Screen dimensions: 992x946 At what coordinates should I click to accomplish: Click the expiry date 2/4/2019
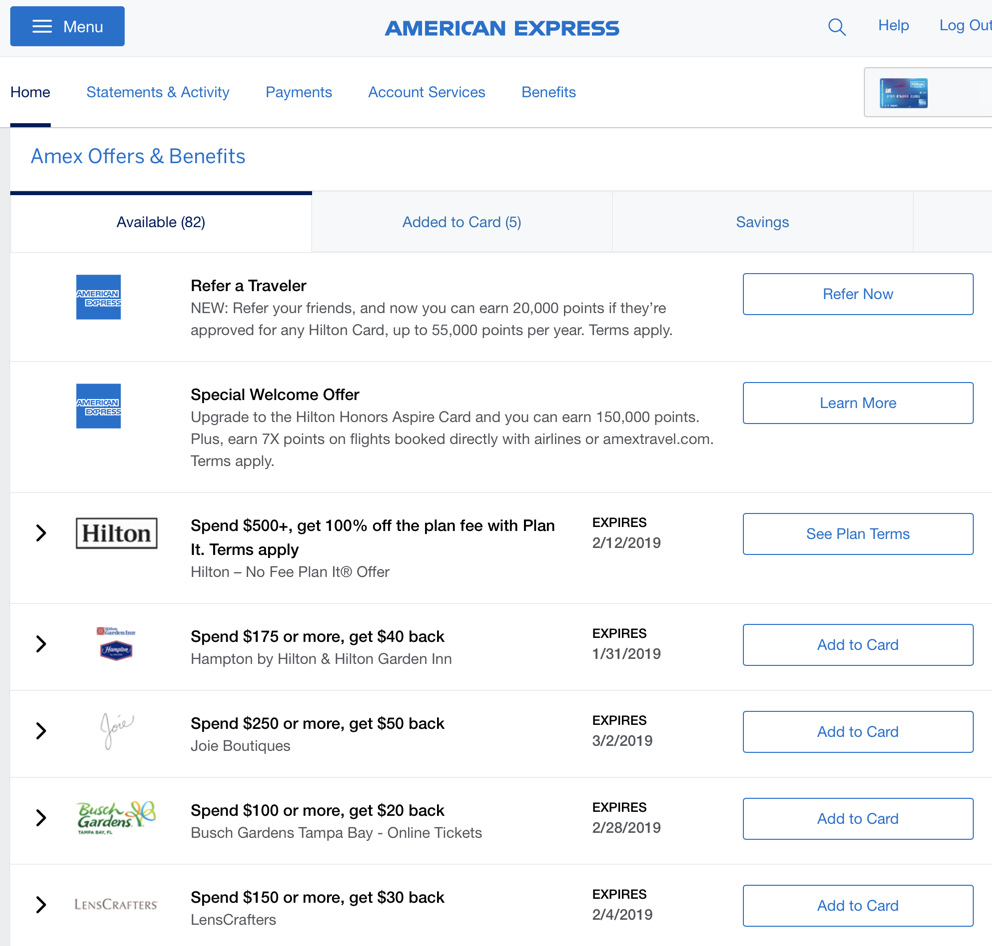pyautogui.click(x=622, y=914)
